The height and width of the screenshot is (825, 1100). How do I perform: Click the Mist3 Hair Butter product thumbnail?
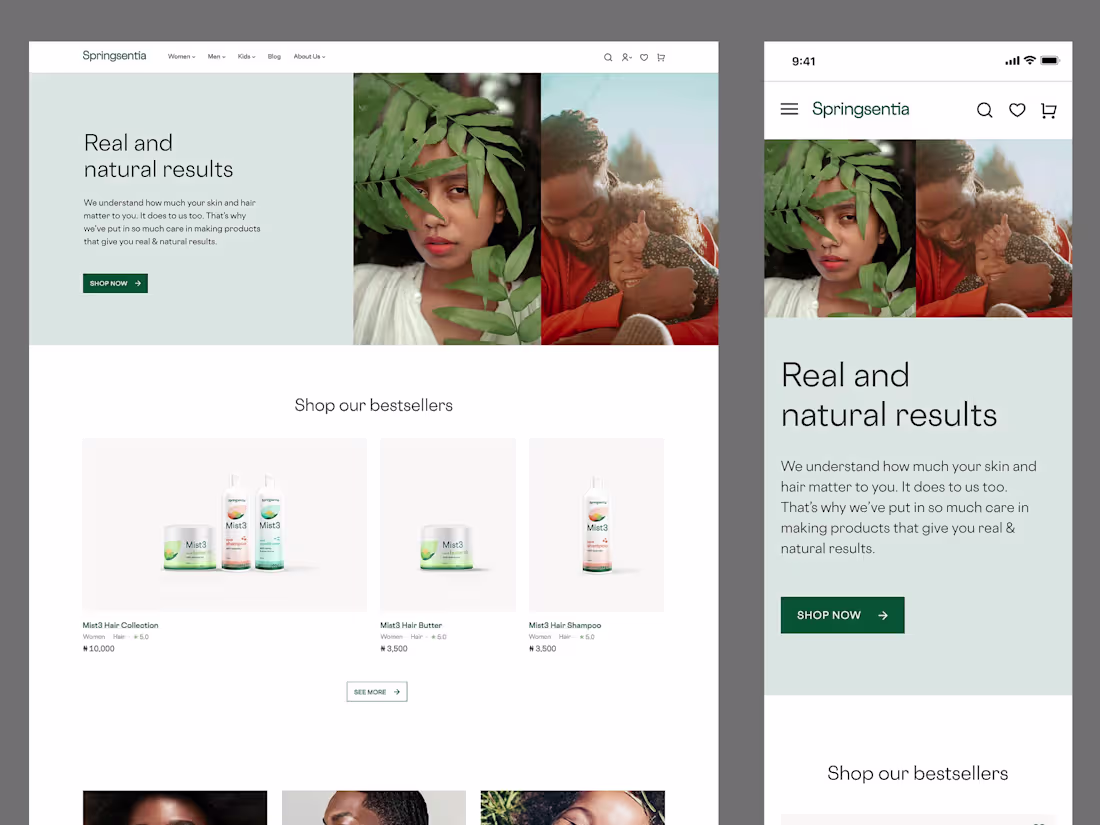click(x=448, y=524)
